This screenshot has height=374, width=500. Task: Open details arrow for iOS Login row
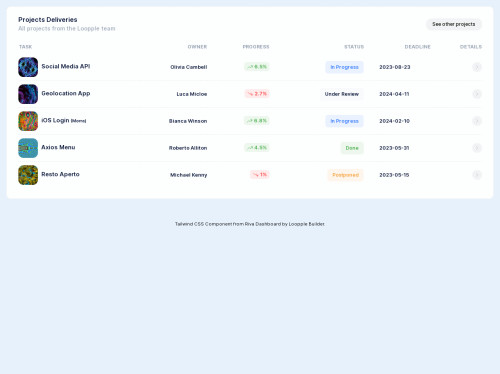click(x=477, y=121)
